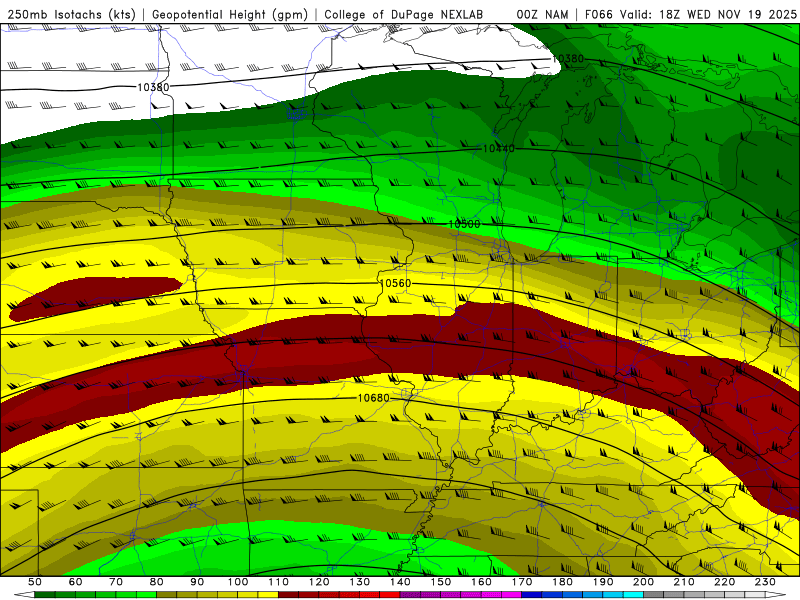Viewport: 800px width, 600px height.
Task: Click the 10380 contour label near Lake Superior
Action: coord(568,59)
